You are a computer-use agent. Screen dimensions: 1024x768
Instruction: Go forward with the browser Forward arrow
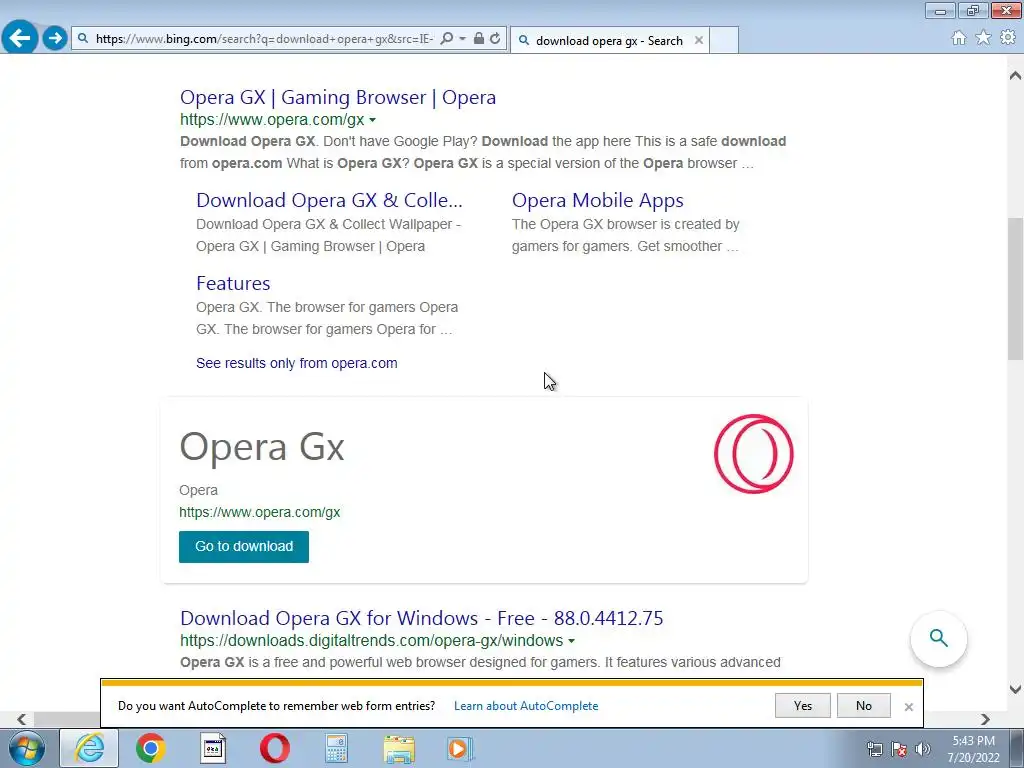tap(55, 38)
